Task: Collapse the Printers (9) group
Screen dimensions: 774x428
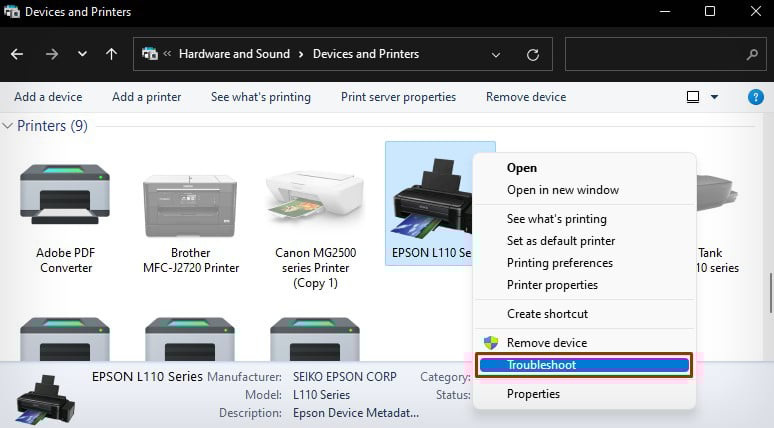Action: [x=7, y=126]
